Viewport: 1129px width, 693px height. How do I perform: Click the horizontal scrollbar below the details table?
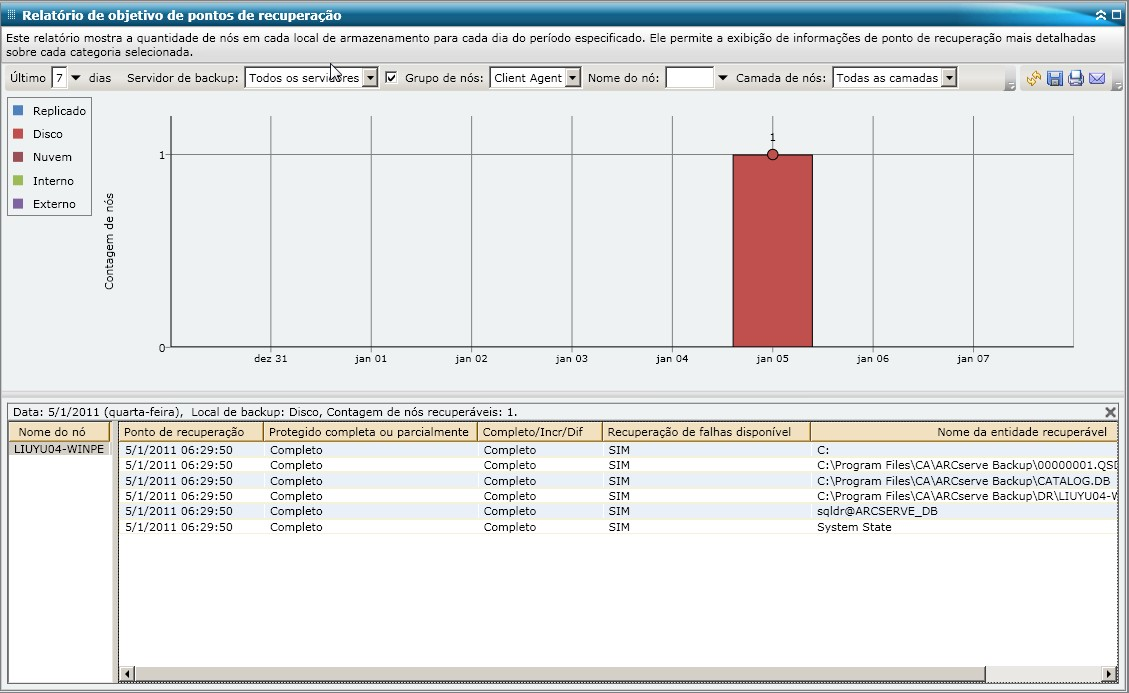[560, 672]
